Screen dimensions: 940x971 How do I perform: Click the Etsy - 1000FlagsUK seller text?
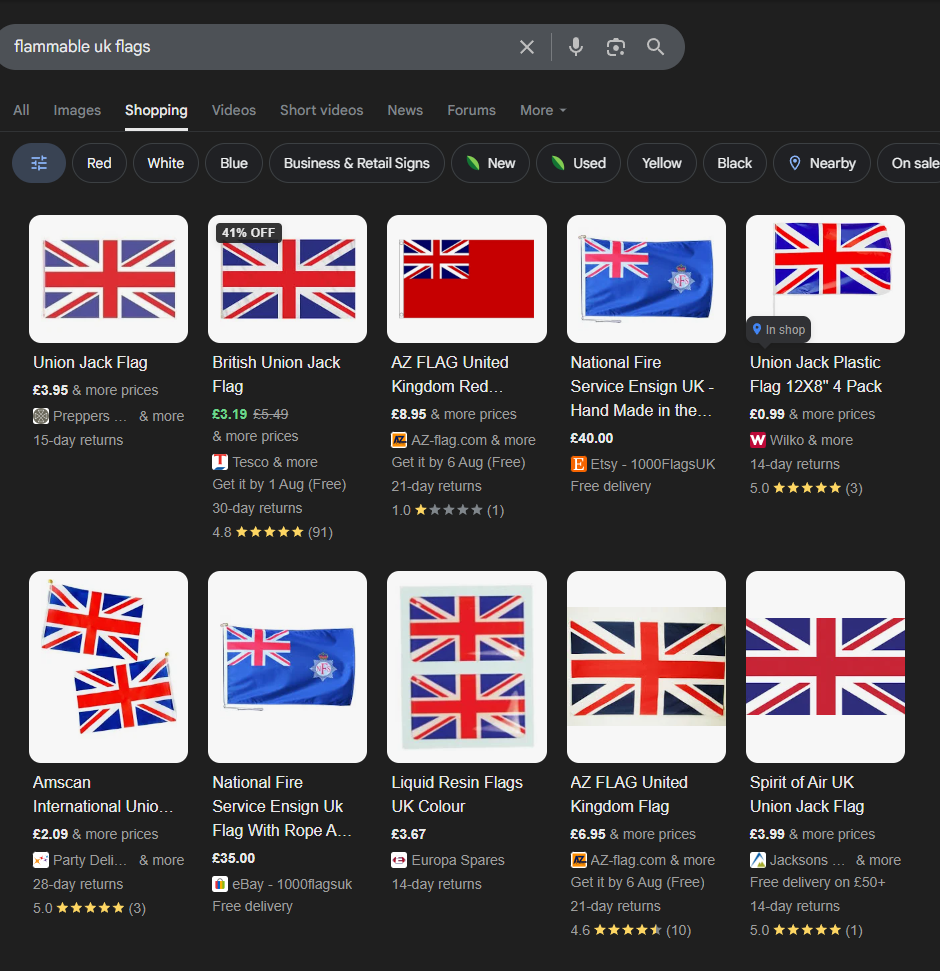tap(653, 464)
